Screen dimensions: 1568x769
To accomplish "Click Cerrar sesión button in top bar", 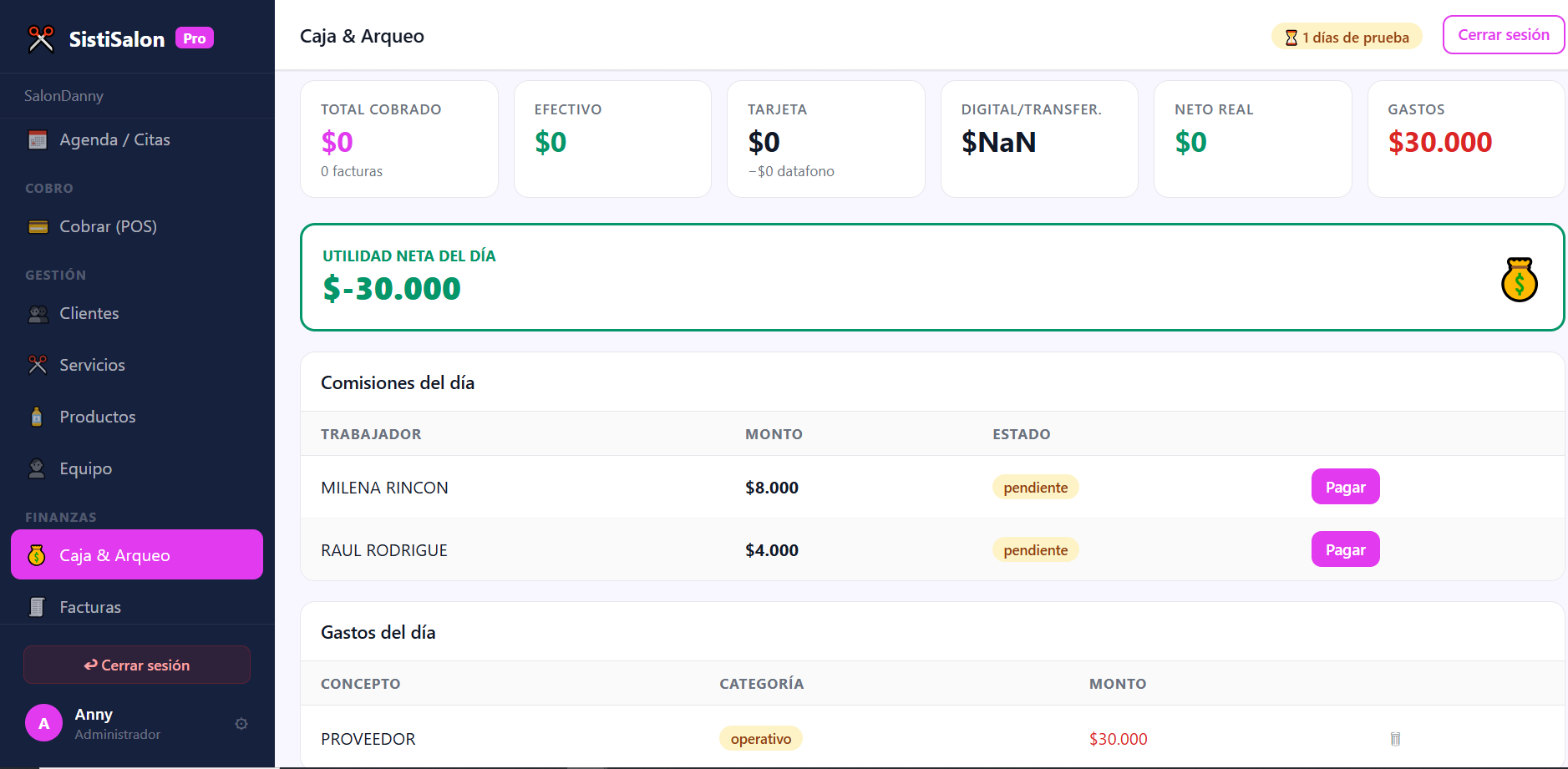I will coord(1503,35).
